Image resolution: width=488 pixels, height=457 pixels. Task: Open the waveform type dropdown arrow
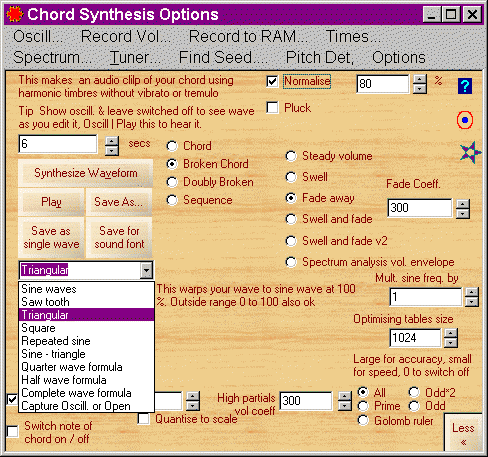pyautogui.click(x=146, y=270)
